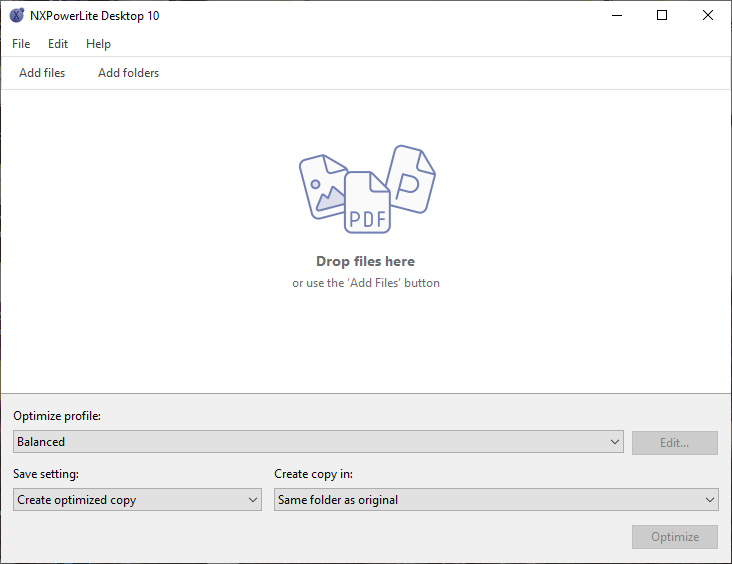Click Add folders in the toolbar
The image size is (732, 564).
click(128, 73)
